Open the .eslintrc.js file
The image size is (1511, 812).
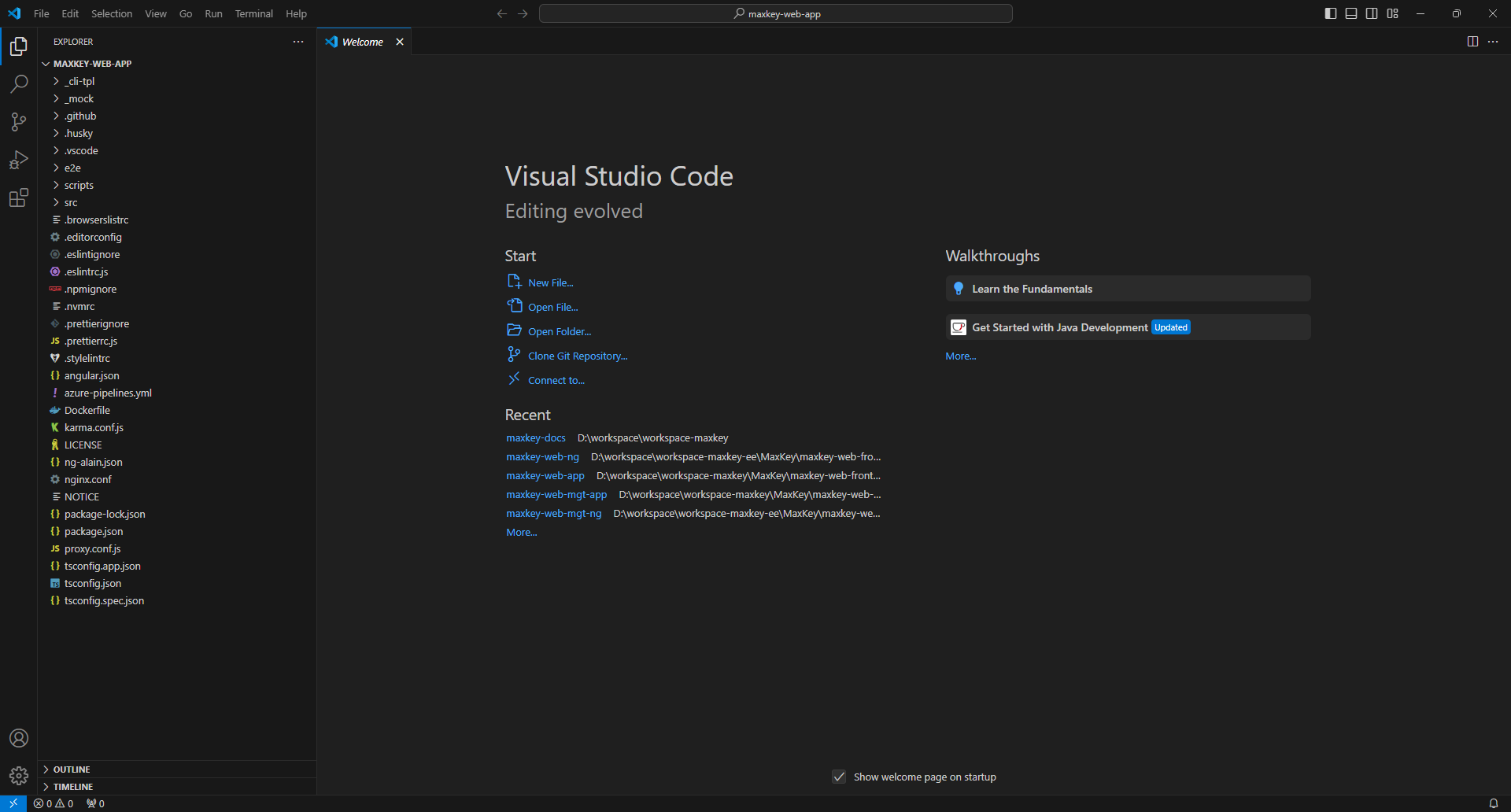coord(177,271)
